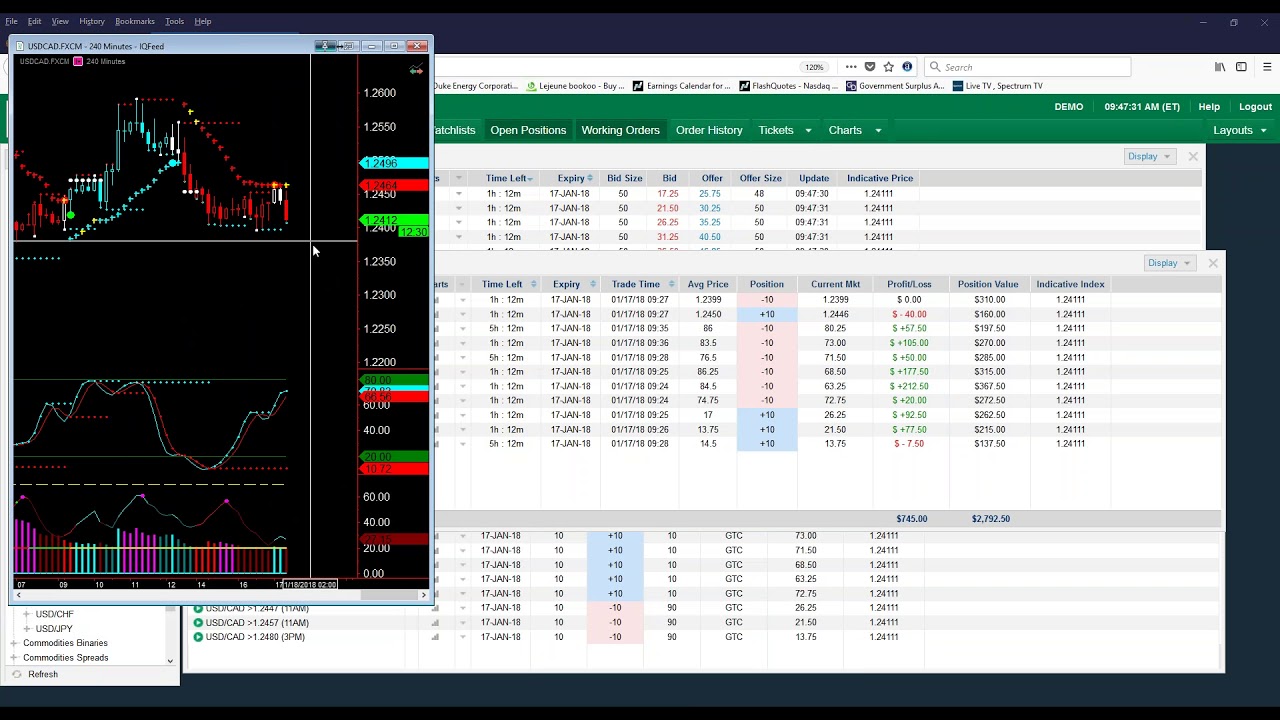Switch to the Order History tab

coord(709,130)
